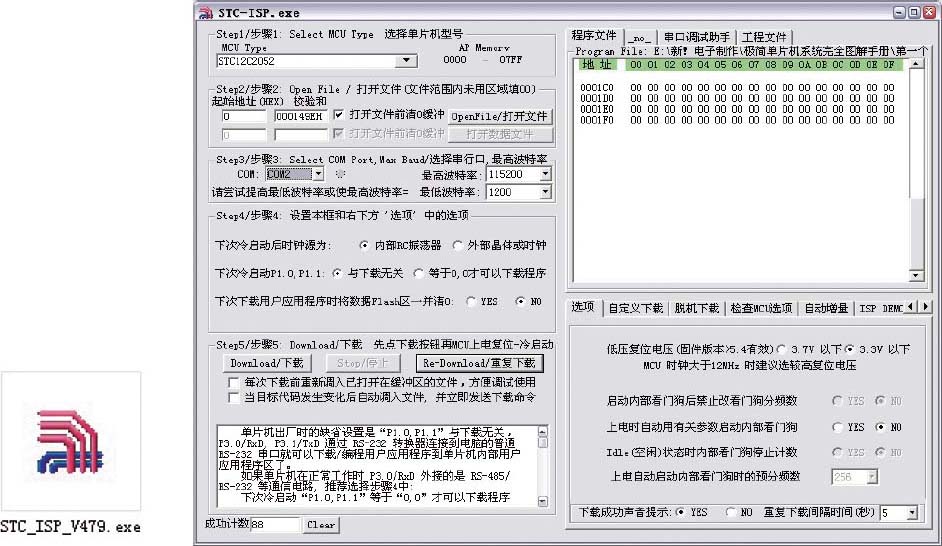
Task: Select YES for auto-start watchdog on power-up
Action: click(x=837, y=427)
